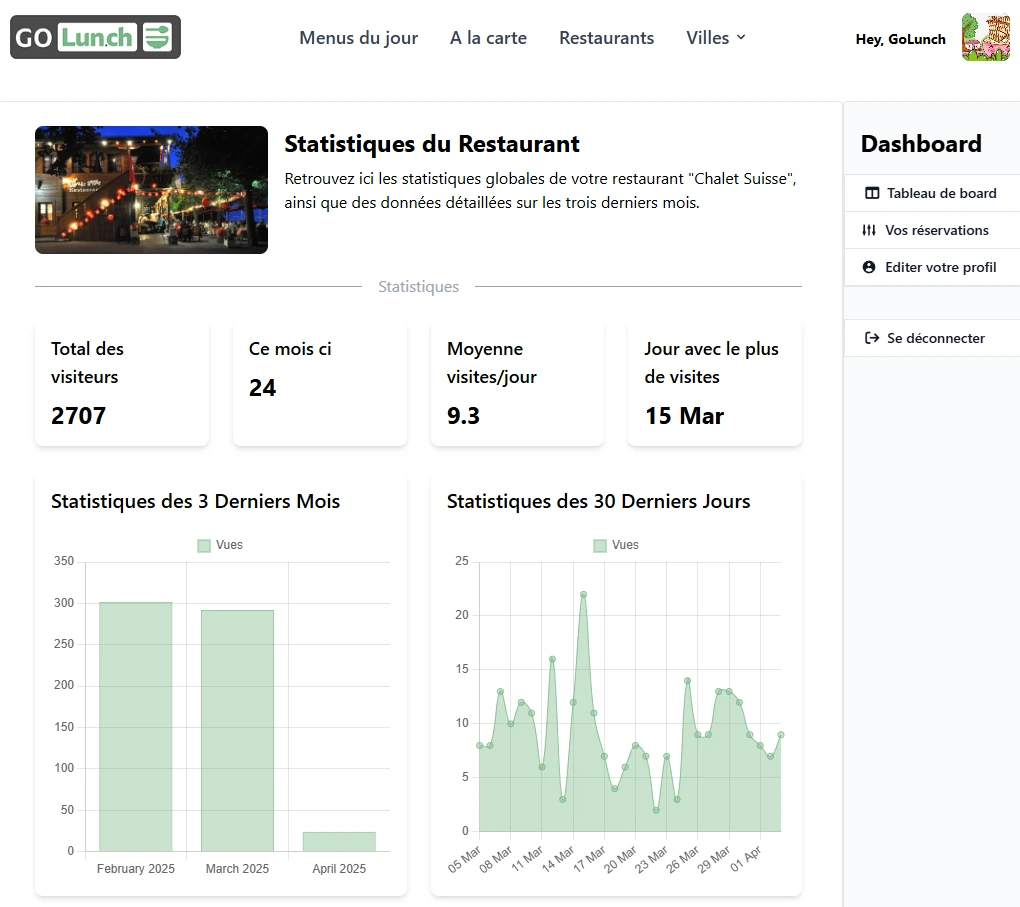1020x907 pixels.
Task: Click the 15 Mar busiest day value
Action: [684, 416]
